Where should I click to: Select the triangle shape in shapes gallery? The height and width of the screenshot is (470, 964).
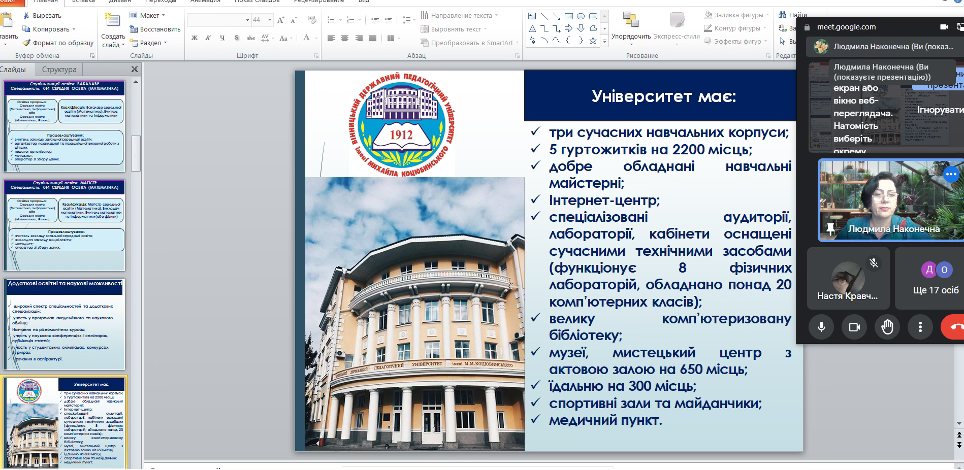532,28
